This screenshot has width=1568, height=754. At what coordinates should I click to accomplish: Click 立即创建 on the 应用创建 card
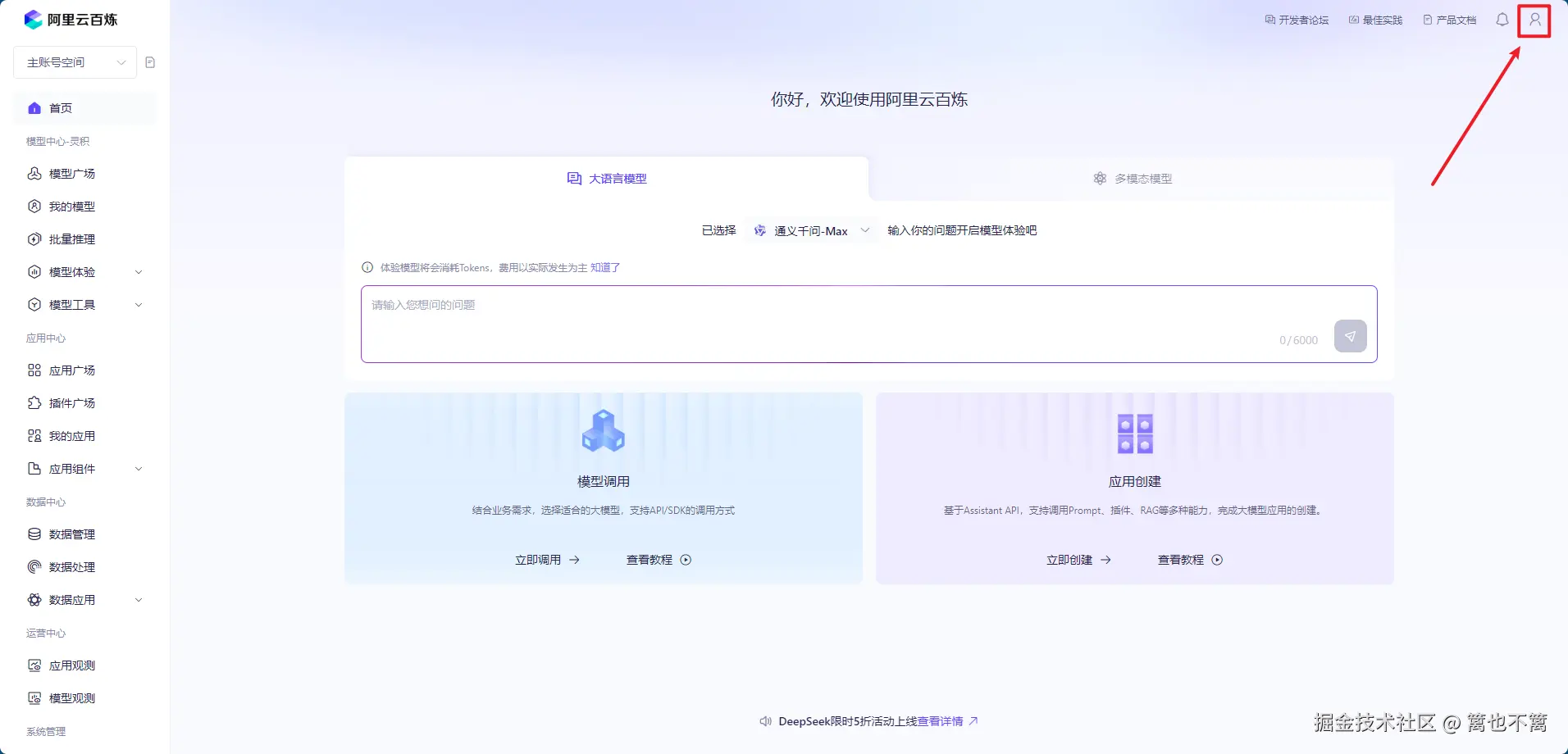coord(1078,560)
